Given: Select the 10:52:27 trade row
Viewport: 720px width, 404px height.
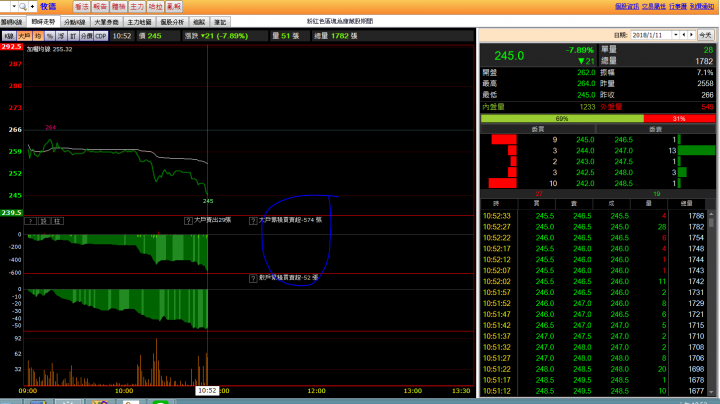Looking at the screenshot, I should [x=594, y=227].
